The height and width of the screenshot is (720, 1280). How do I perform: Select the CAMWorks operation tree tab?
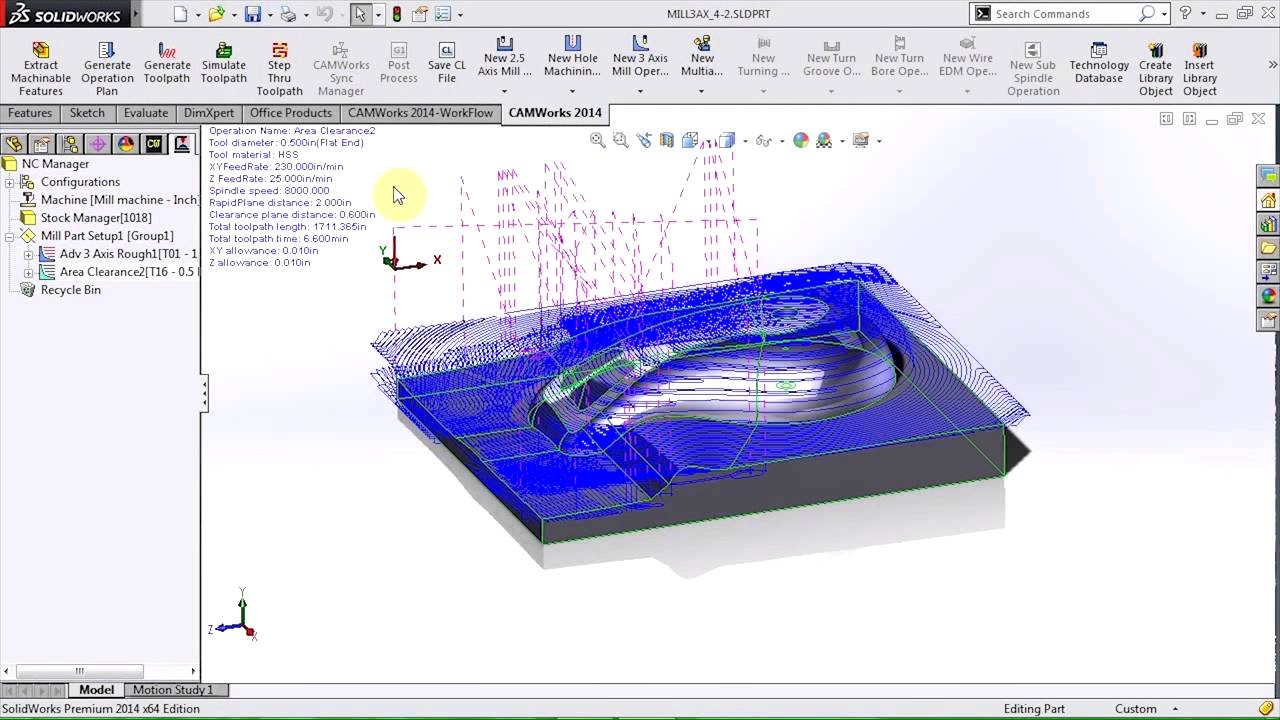(182, 144)
